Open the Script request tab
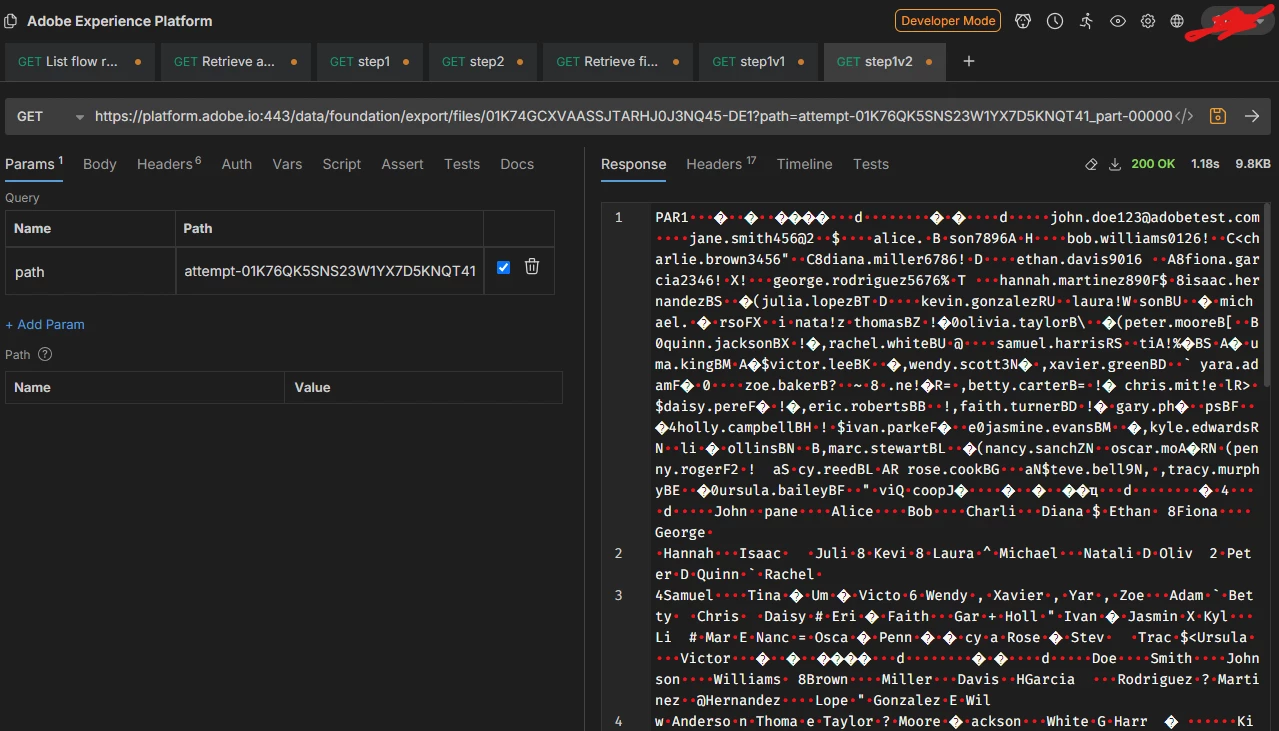This screenshot has height=731, width=1279. click(342, 164)
